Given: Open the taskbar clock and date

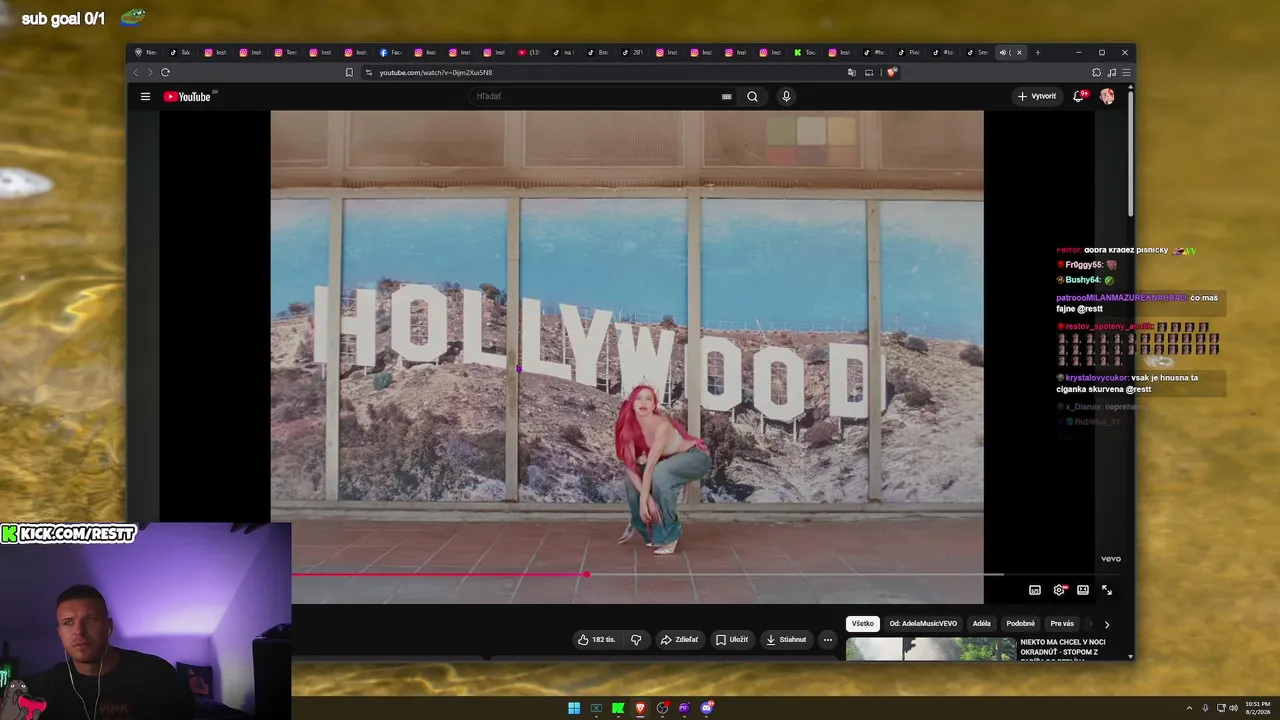Looking at the screenshot, I should coord(1258,708).
